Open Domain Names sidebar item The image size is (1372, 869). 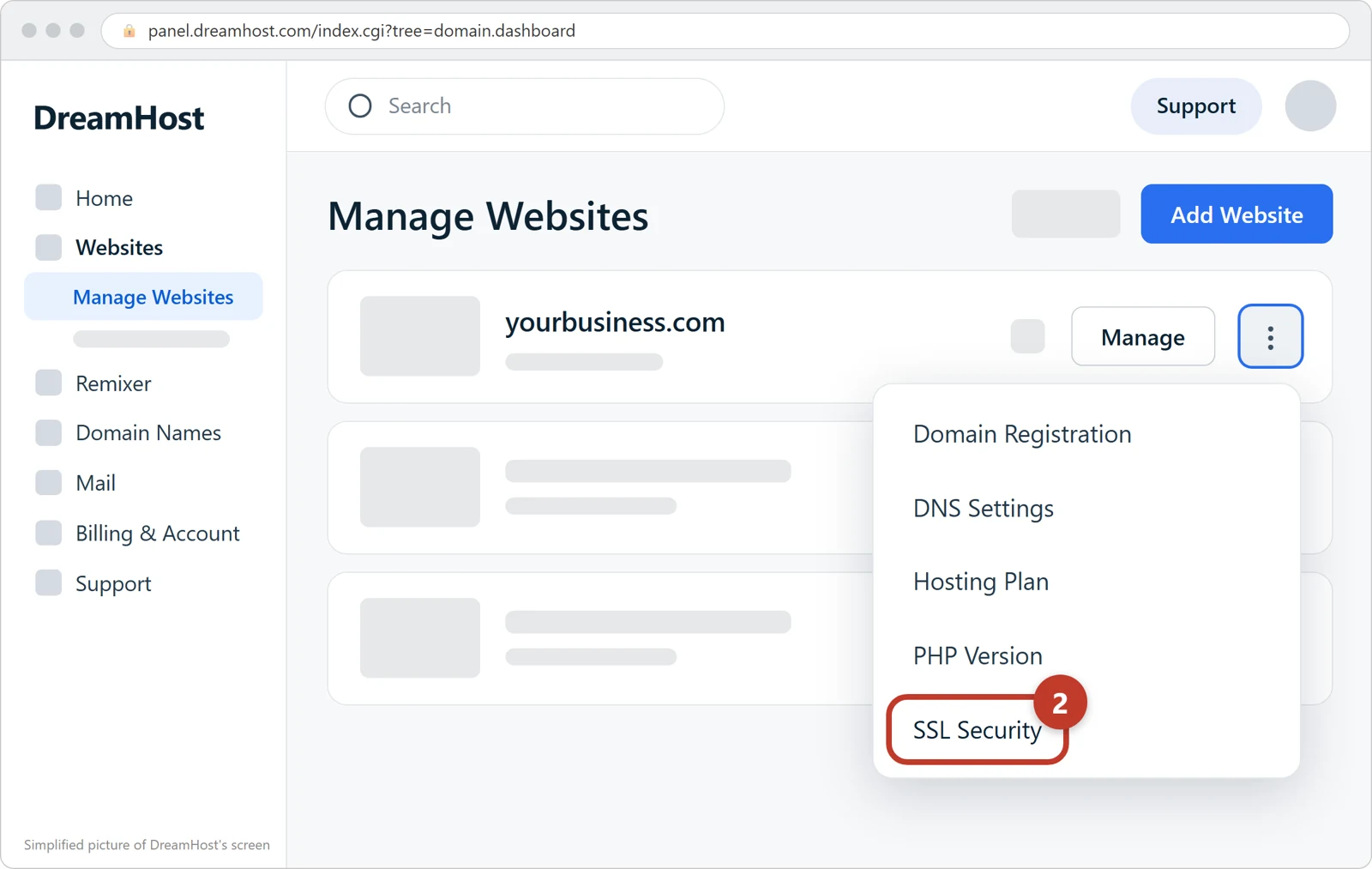point(148,433)
